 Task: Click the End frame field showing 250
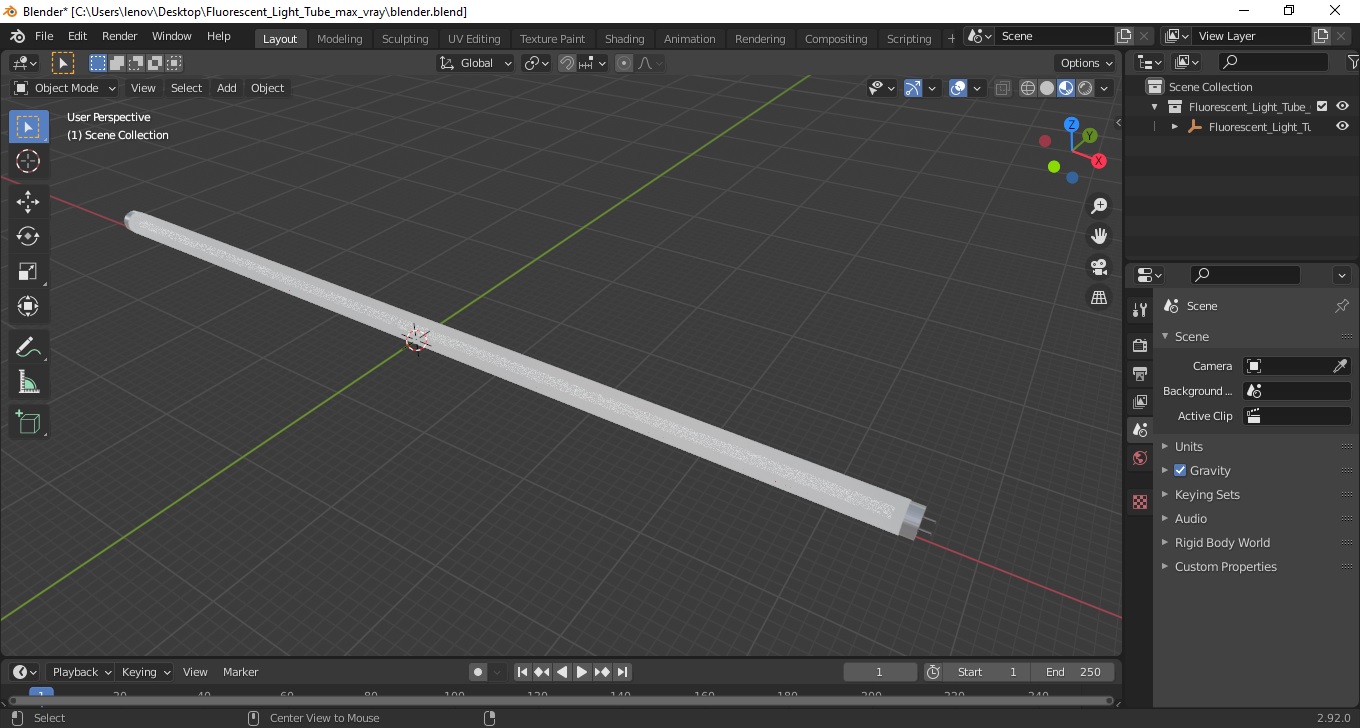point(1073,672)
